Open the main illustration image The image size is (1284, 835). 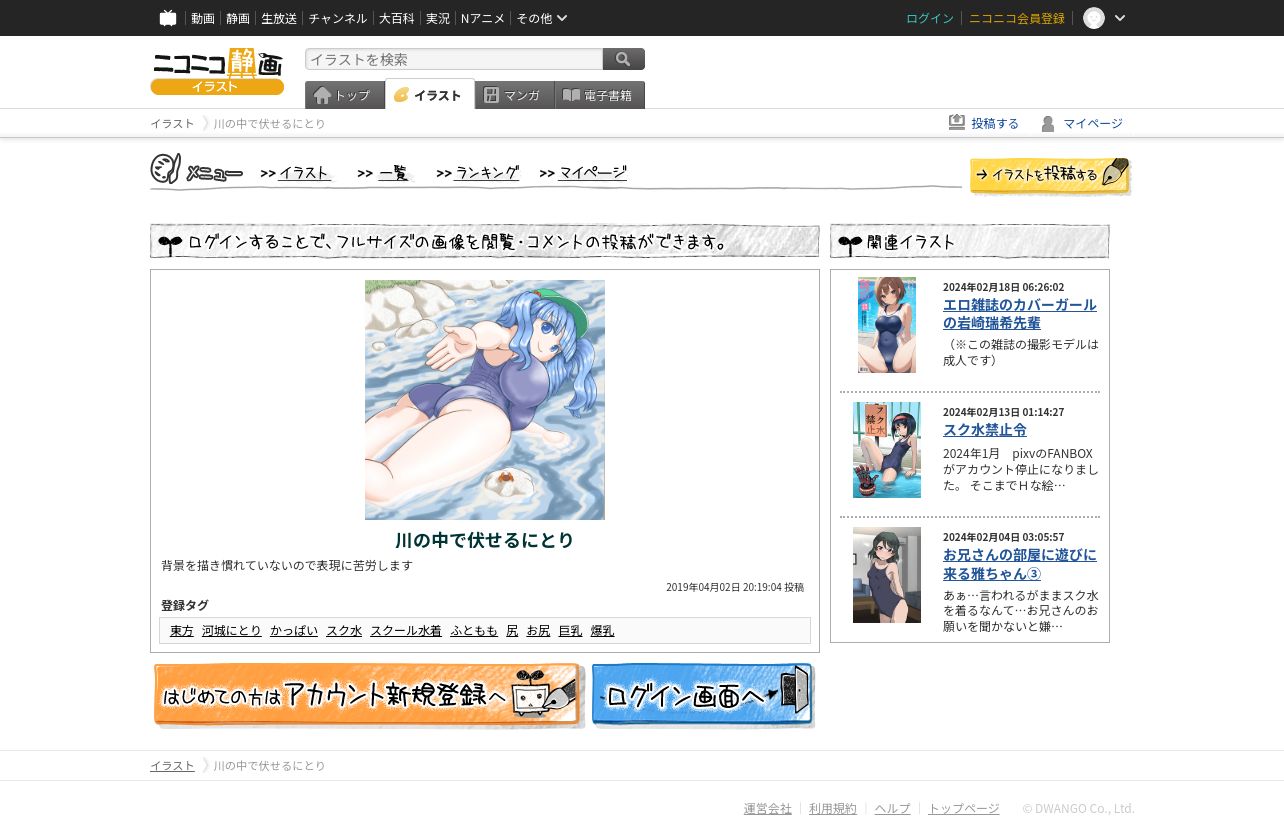pos(485,400)
